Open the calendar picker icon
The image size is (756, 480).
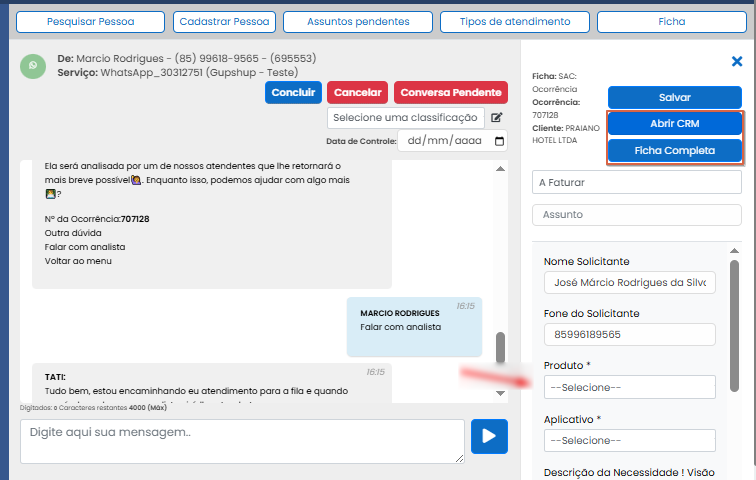499,141
